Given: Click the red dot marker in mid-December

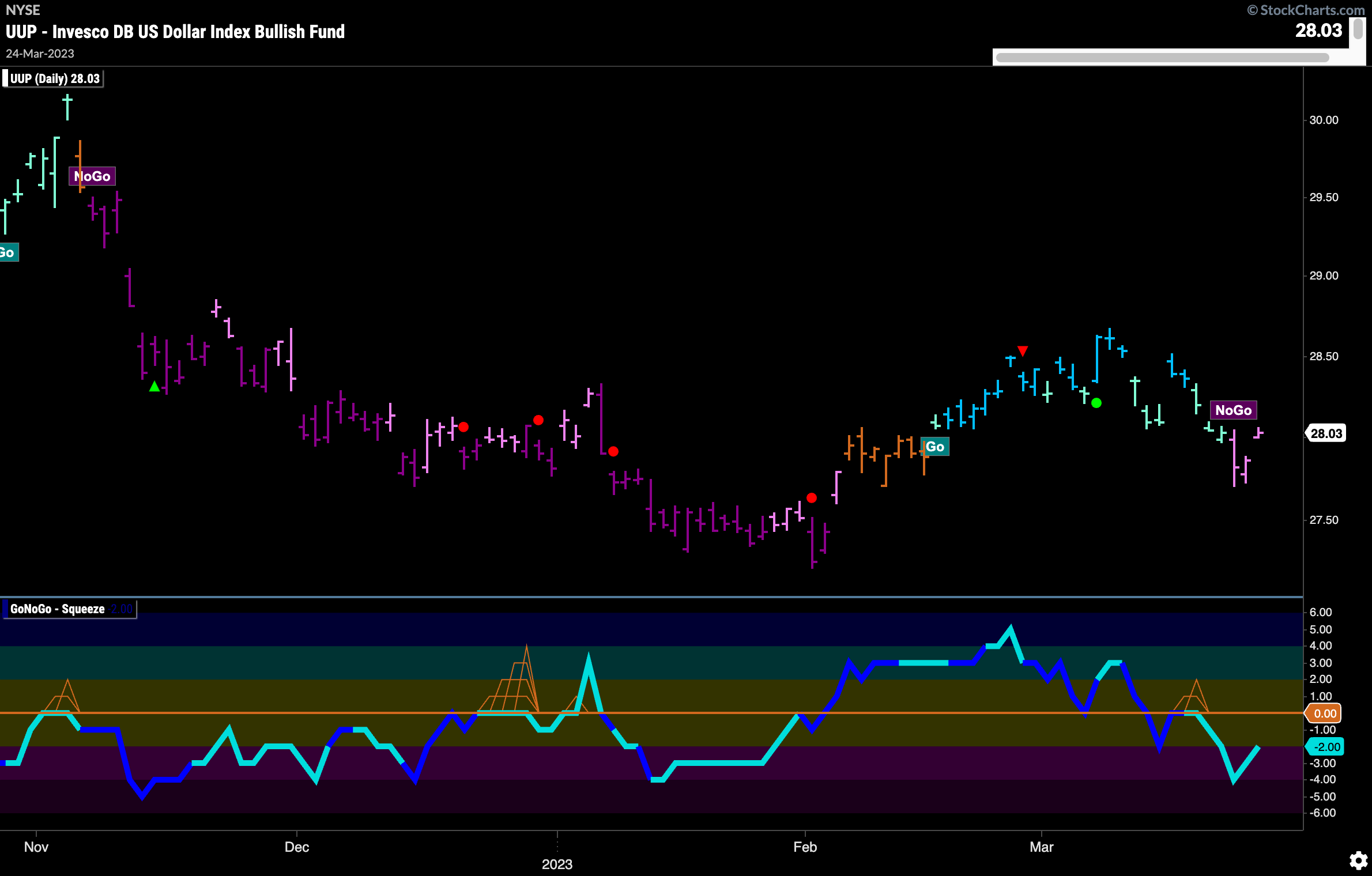Looking at the screenshot, I should pyautogui.click(x=463, y=427).
